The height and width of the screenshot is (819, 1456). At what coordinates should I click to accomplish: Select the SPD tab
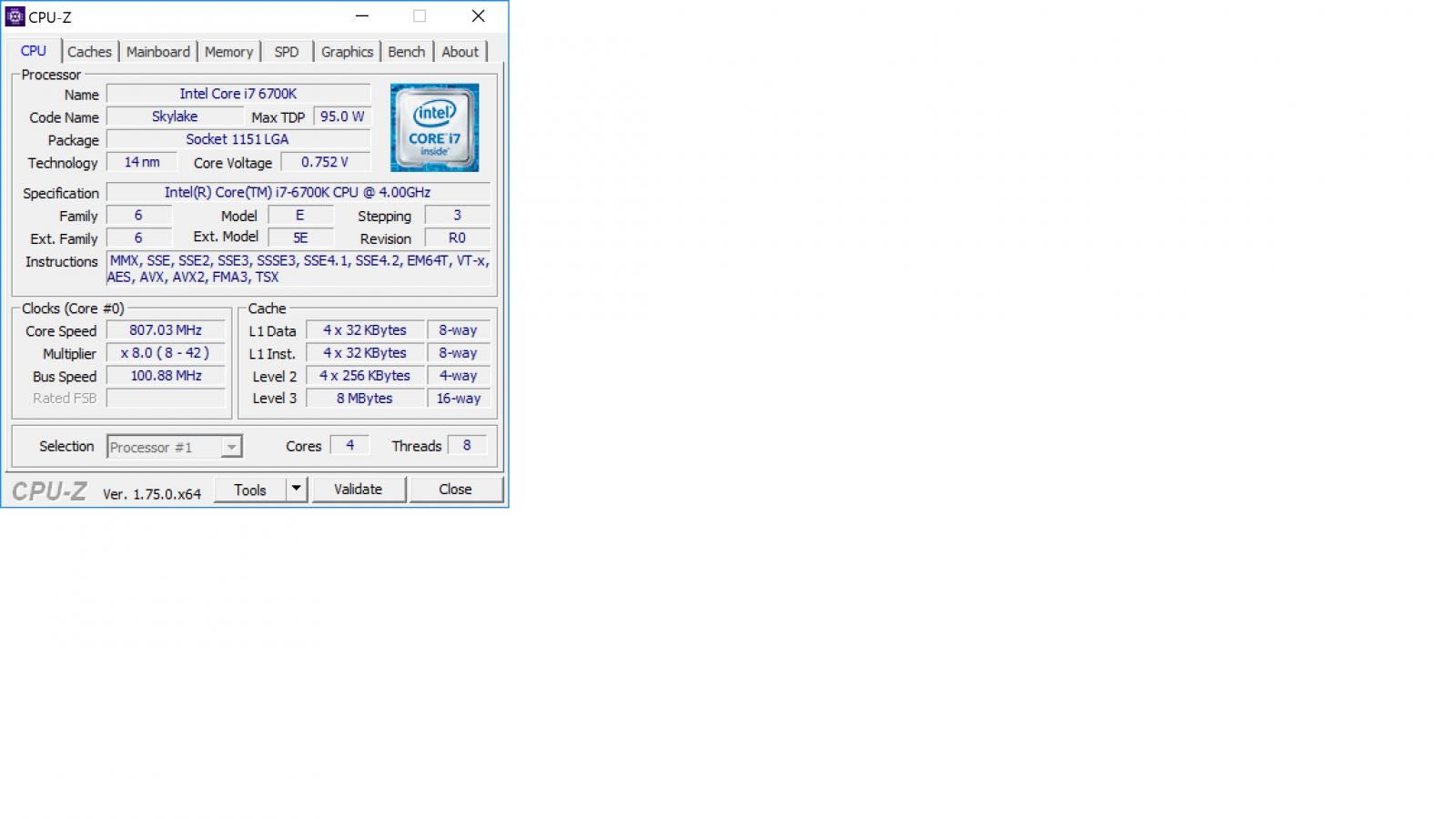(287, 52)
